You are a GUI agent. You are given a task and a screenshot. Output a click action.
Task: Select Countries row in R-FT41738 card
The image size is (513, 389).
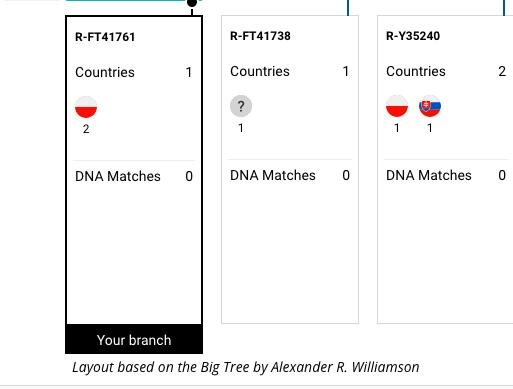[290, 71]
